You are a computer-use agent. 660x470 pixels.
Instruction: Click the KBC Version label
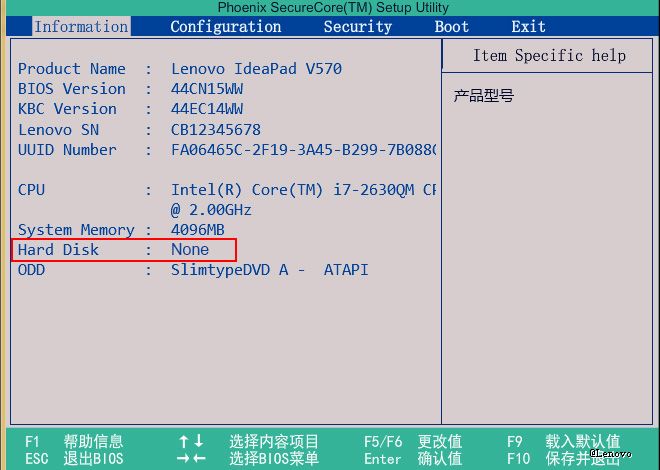pyautogui.click(x=67, y=109)
